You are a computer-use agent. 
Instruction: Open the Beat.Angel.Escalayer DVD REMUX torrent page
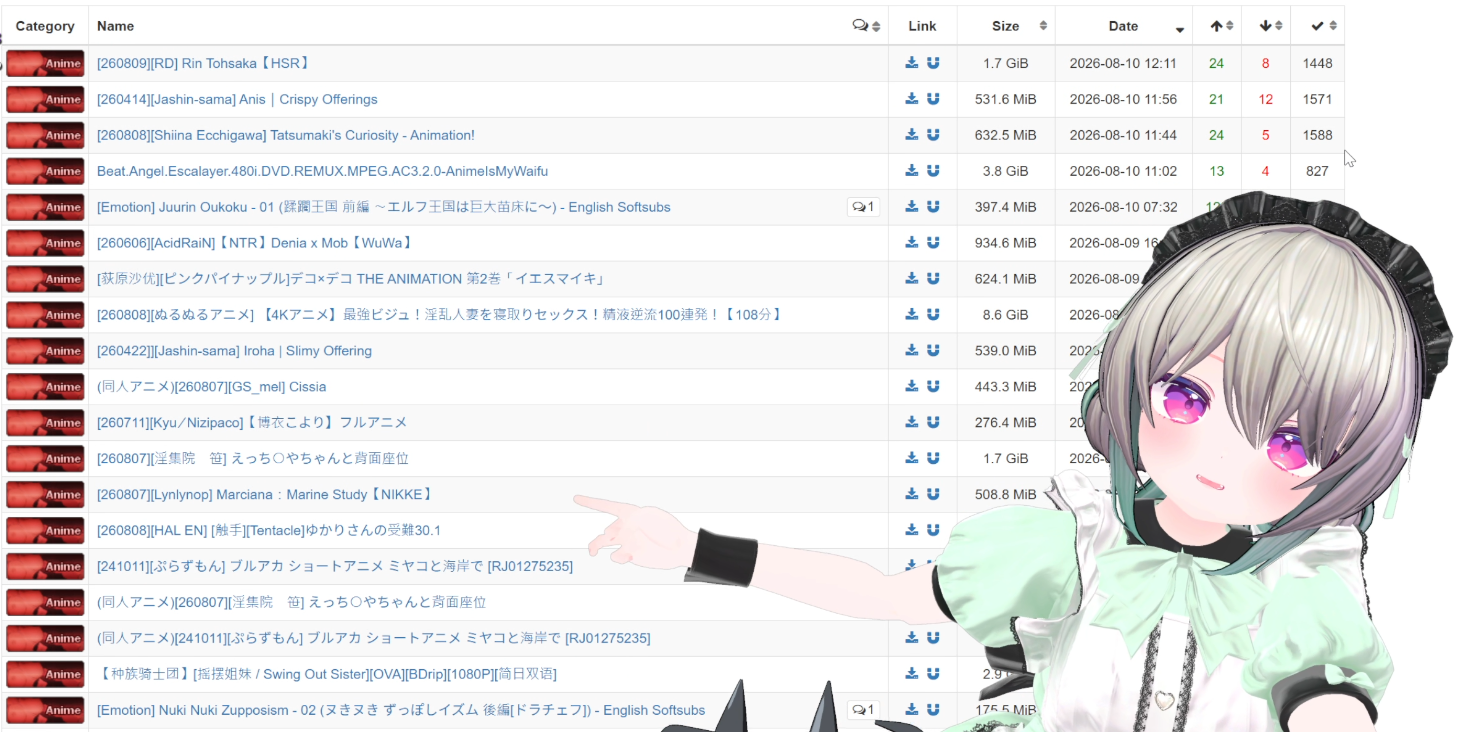click(x=322, y=171)
